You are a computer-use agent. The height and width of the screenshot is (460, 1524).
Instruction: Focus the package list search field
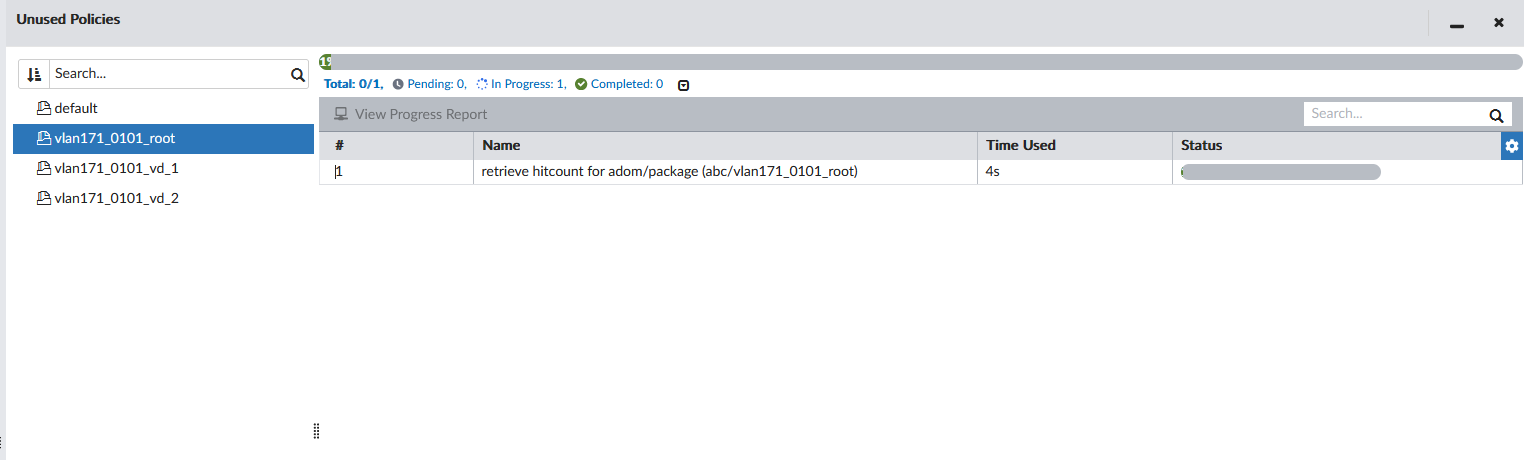[x=168, y=74]
